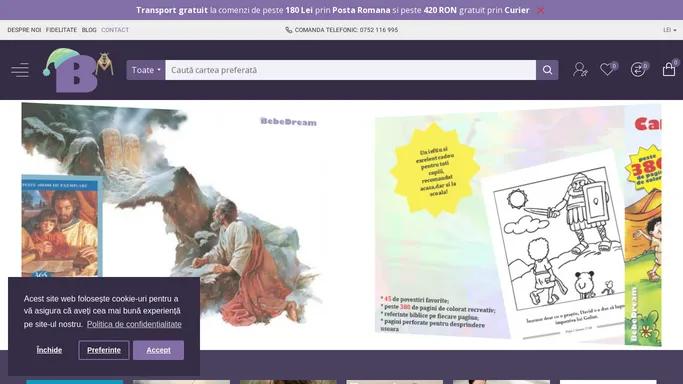The height and width of the screenshot is (384, 683).
Task: Accept cookies
Action: click(x=159, y=350)
